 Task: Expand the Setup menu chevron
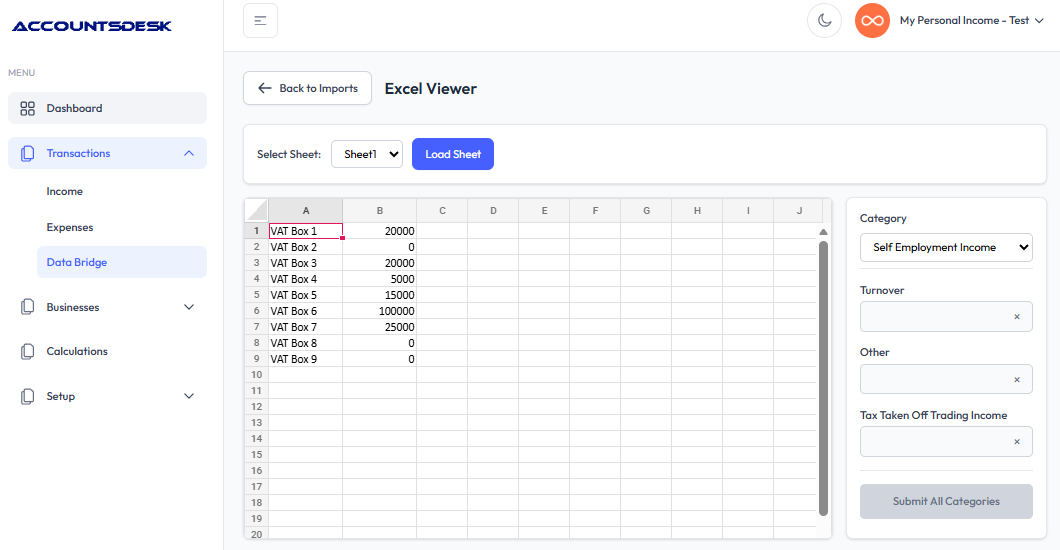tap(189, 397)
